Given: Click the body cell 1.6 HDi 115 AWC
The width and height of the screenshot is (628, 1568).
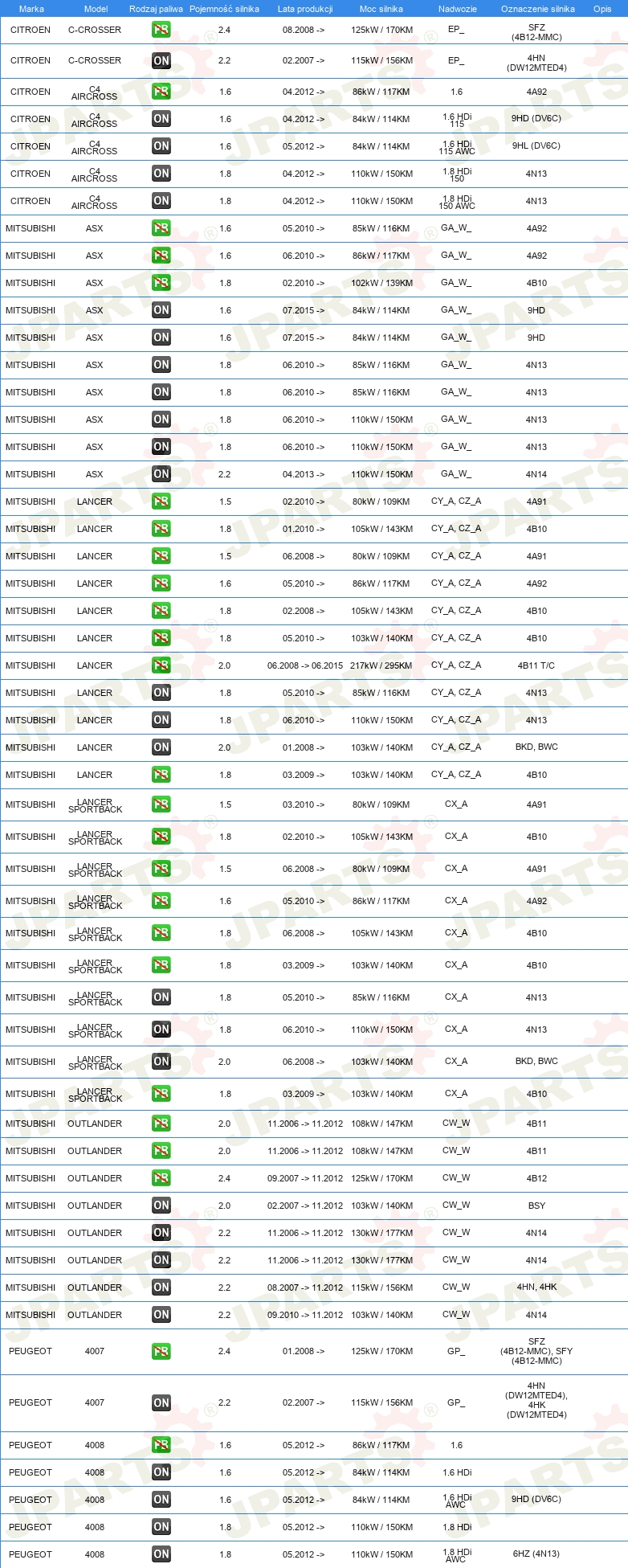Looking at the screenshot, I should tap(457, 146).
